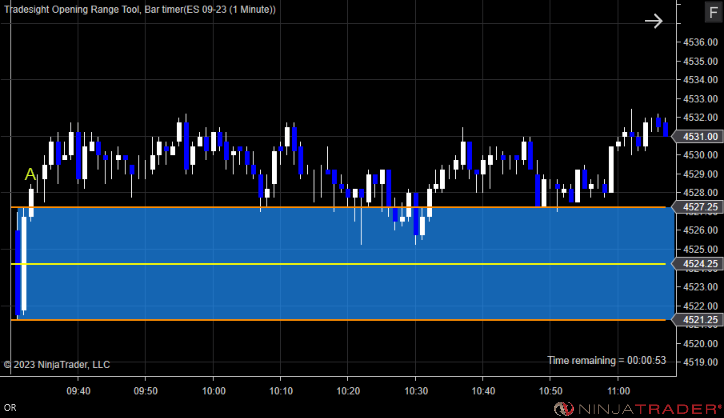Click the OR panel label
The height and width of the screenshot is (418, 724).
(x=10, y=408)
